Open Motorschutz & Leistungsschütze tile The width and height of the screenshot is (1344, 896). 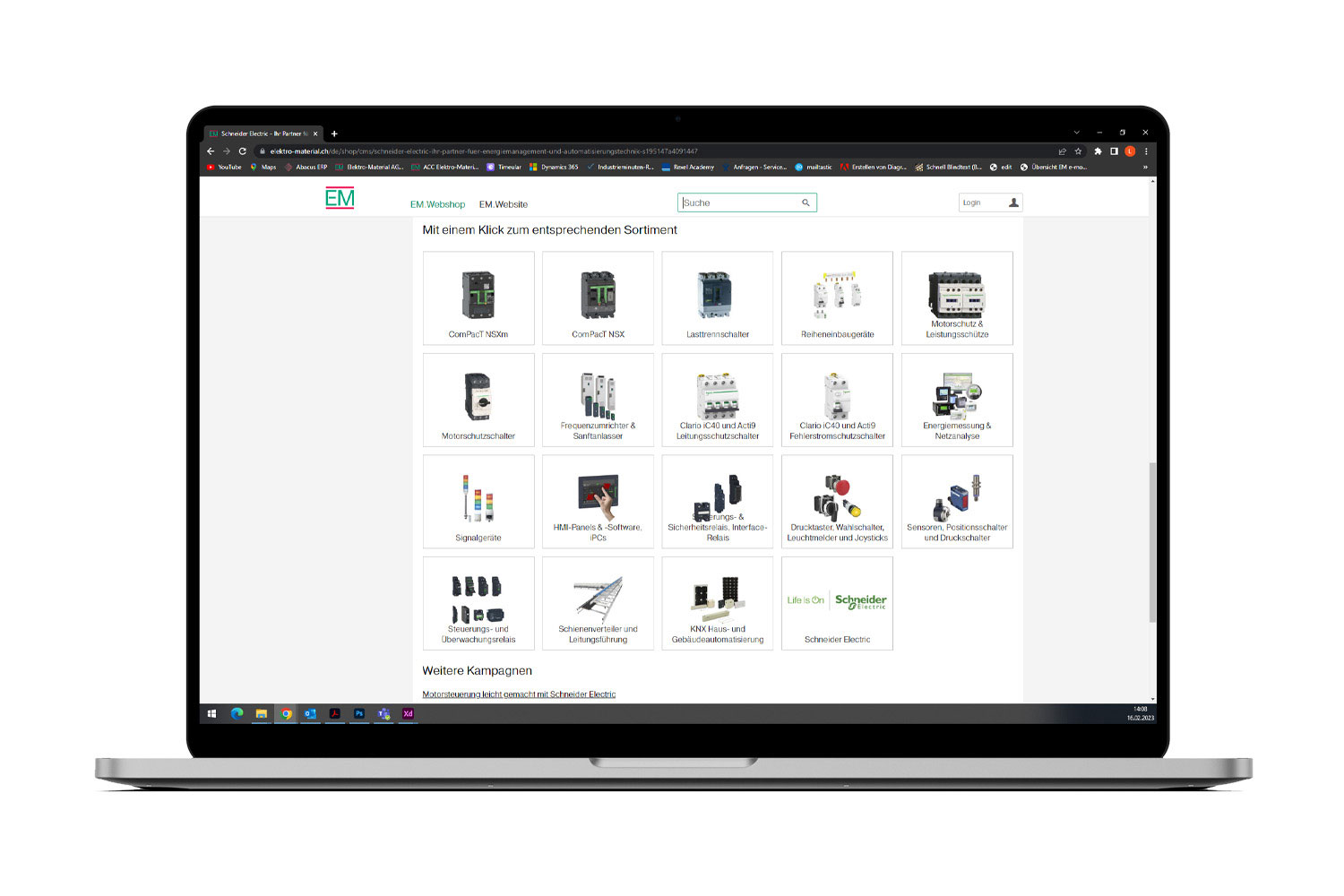pos(957,298)
